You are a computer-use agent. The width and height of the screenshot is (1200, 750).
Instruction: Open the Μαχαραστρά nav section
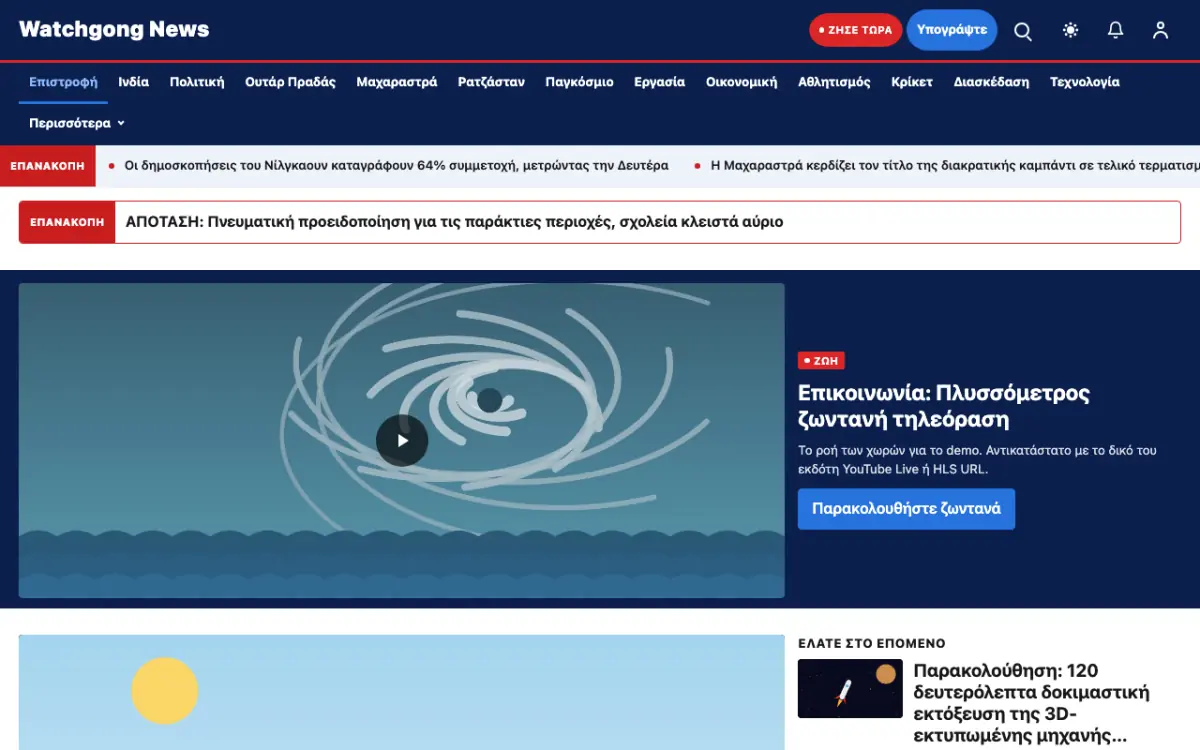[x=397, y=82]
